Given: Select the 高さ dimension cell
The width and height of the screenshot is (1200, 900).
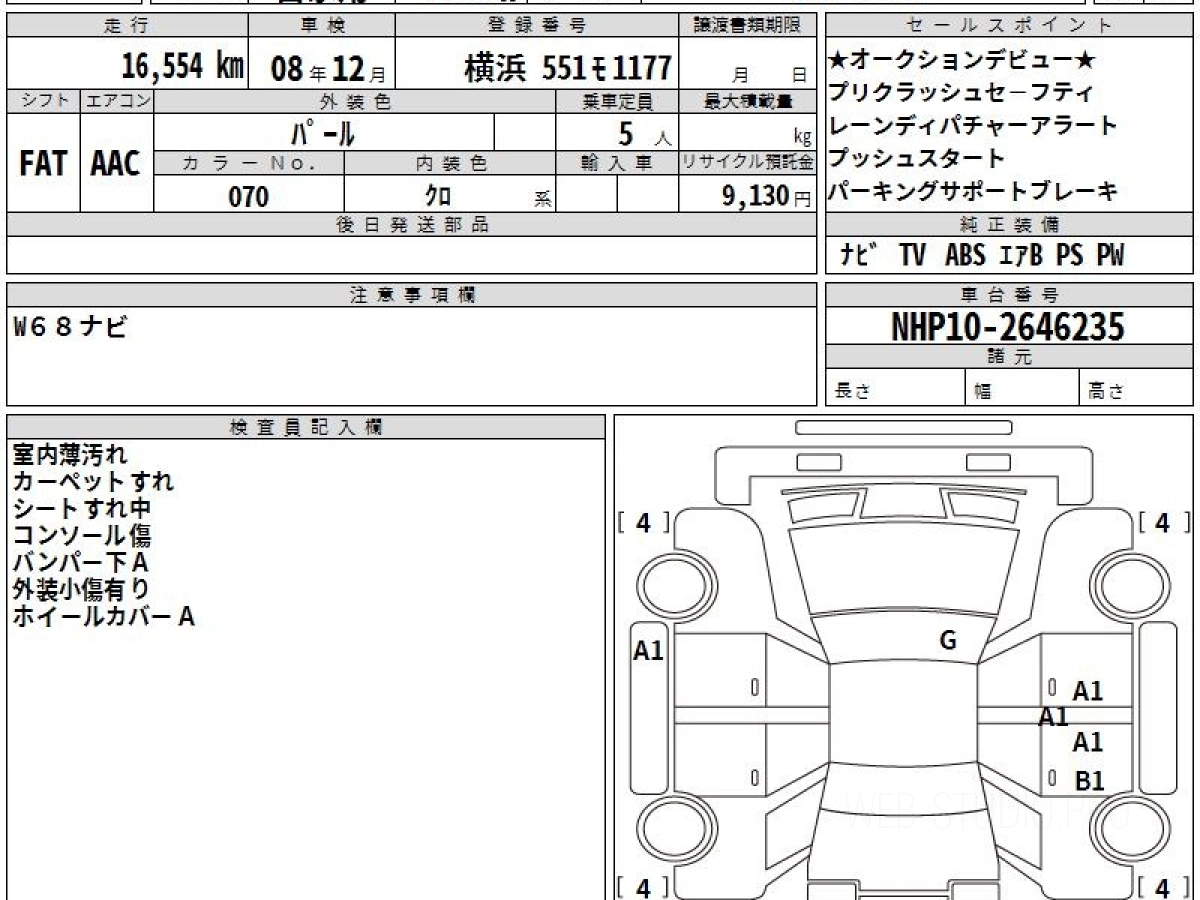Looking at the screenshot, I should [1137, 389].
